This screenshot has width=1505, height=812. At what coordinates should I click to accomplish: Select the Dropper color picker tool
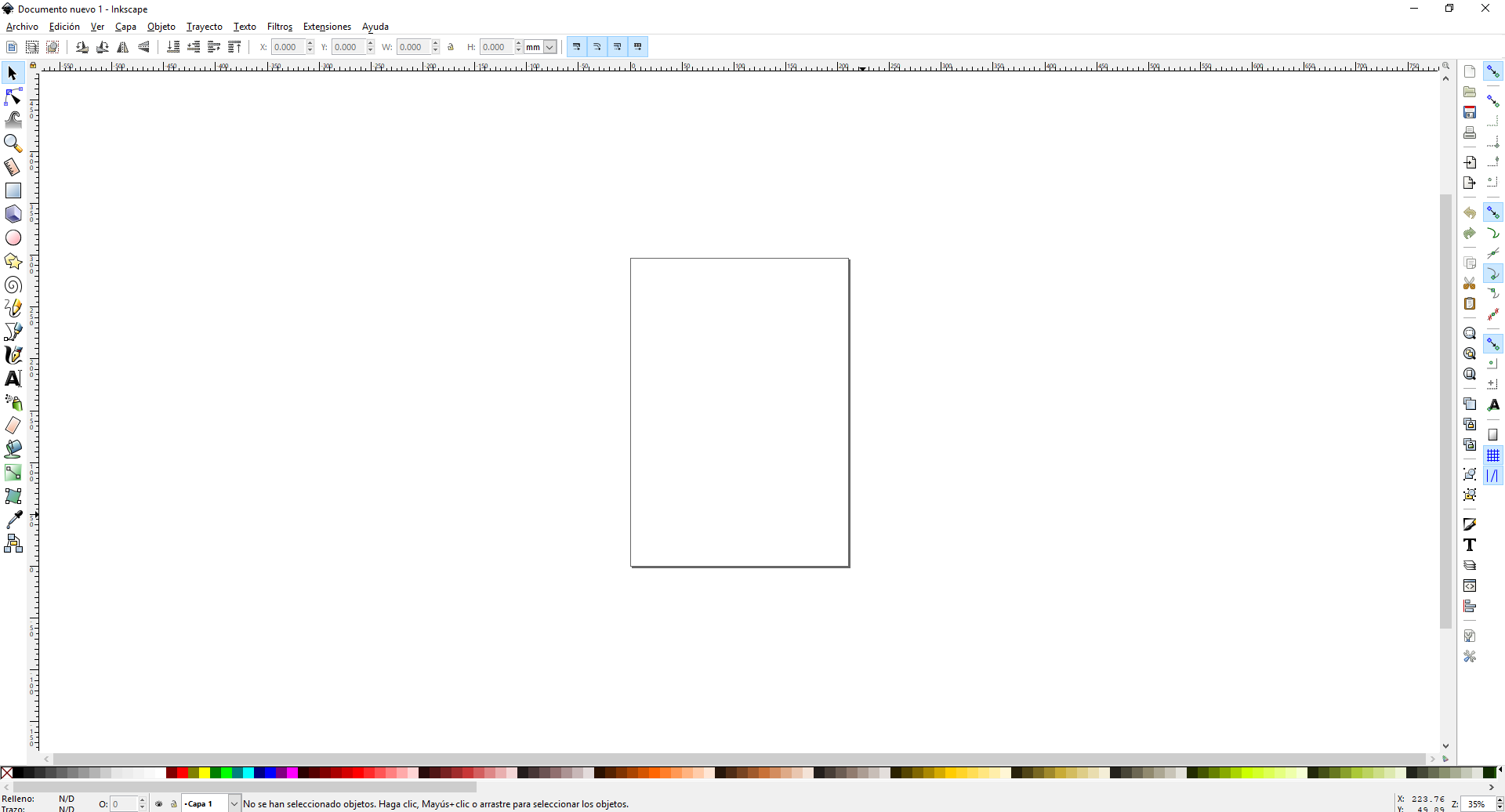pyautogui.click(x=13, y=520)
